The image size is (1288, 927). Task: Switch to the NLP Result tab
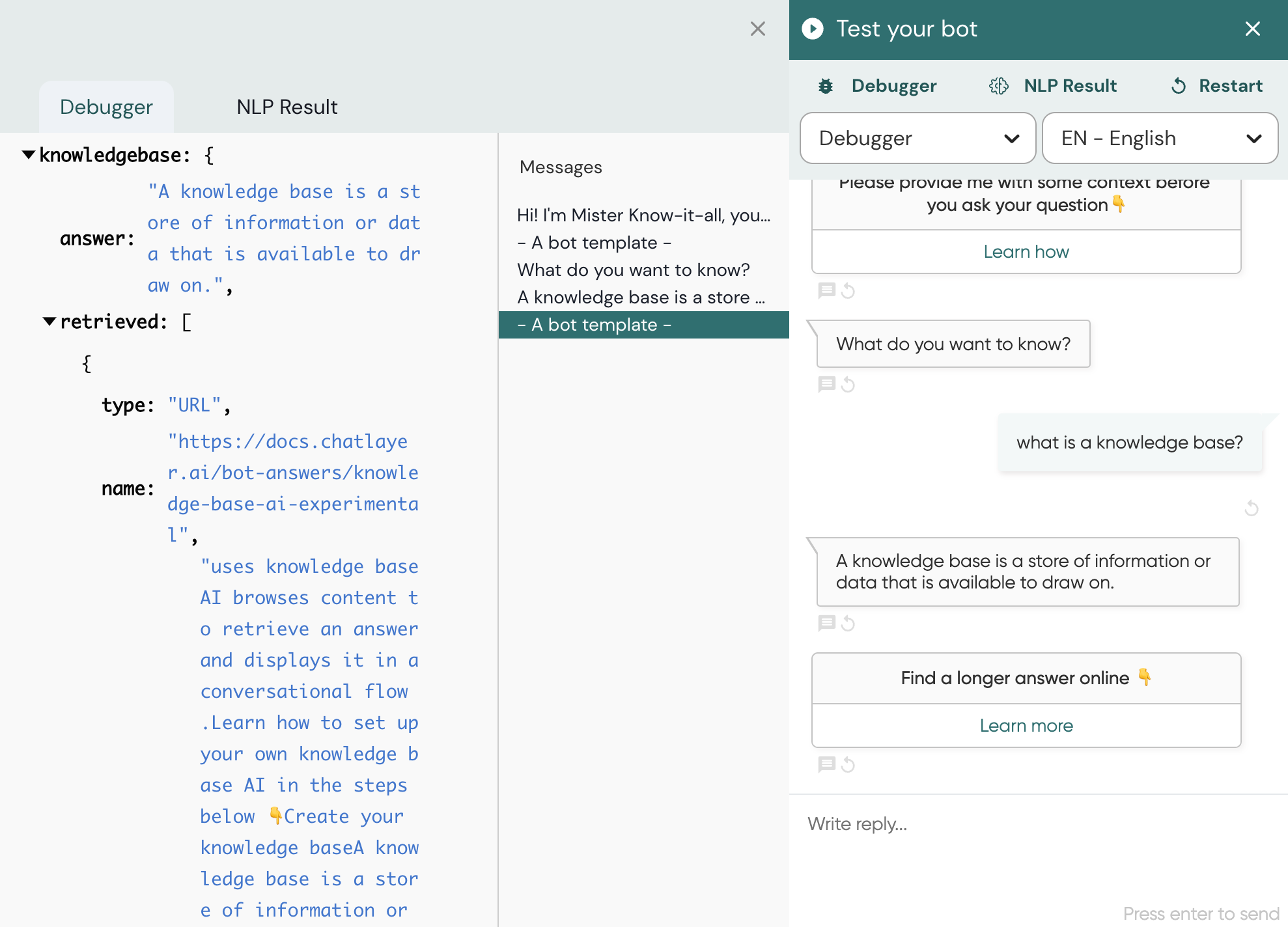coord(287,106)
